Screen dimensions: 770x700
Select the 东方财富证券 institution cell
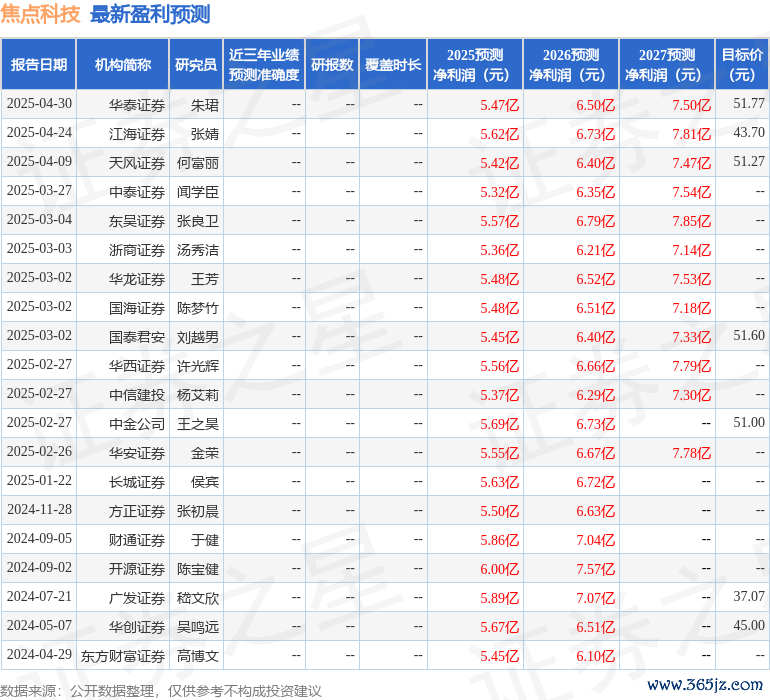[123, 656]
